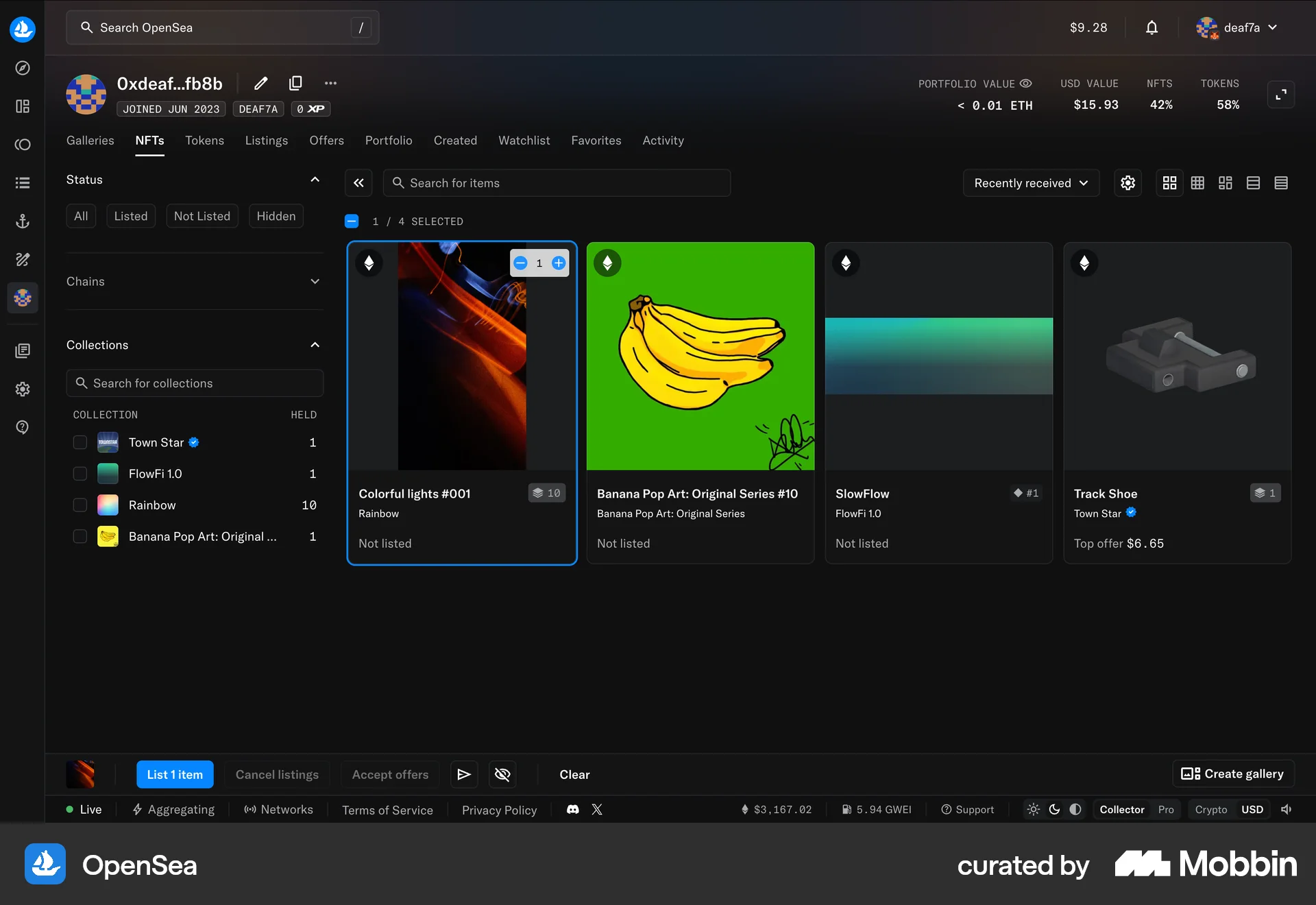Screen dimensions: 1316x905
Task: Open the Discord icon in the footer
Action: pos(572,810)
